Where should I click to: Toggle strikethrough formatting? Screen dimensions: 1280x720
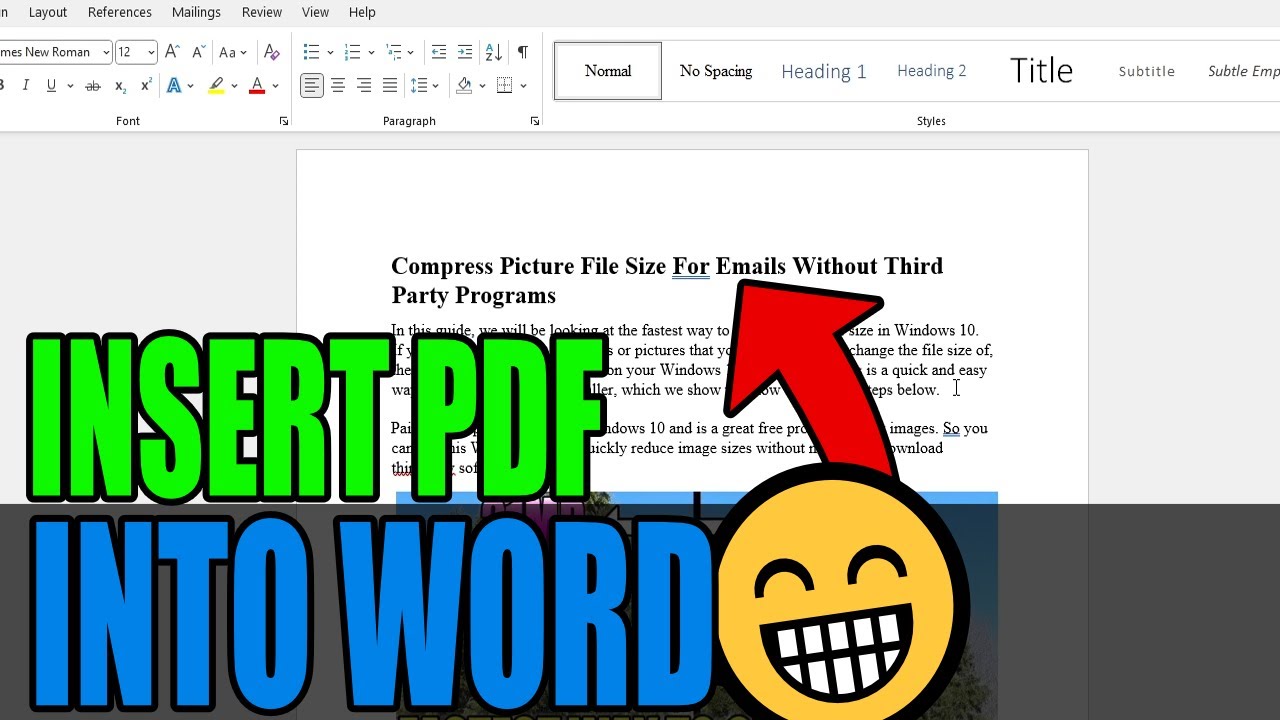[x=93, y=86]
